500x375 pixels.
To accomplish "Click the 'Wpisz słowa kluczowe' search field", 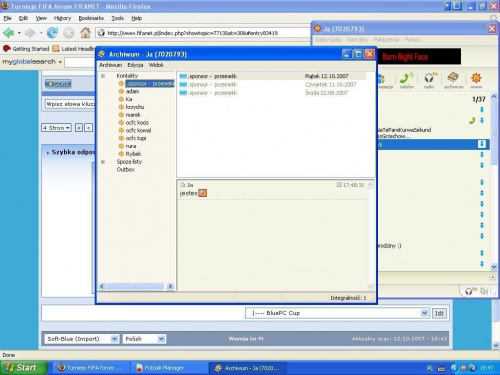I will click(70, 104).
